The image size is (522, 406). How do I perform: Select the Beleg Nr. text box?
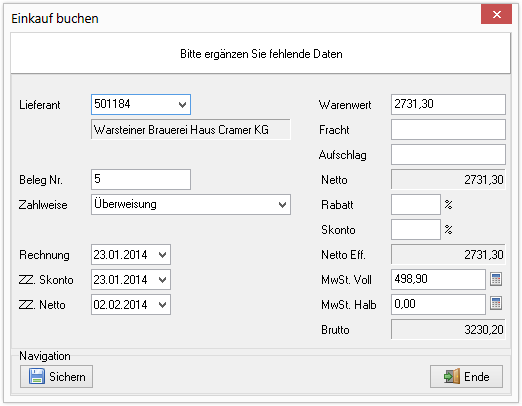pyautogui.click(x=141, y=179)
